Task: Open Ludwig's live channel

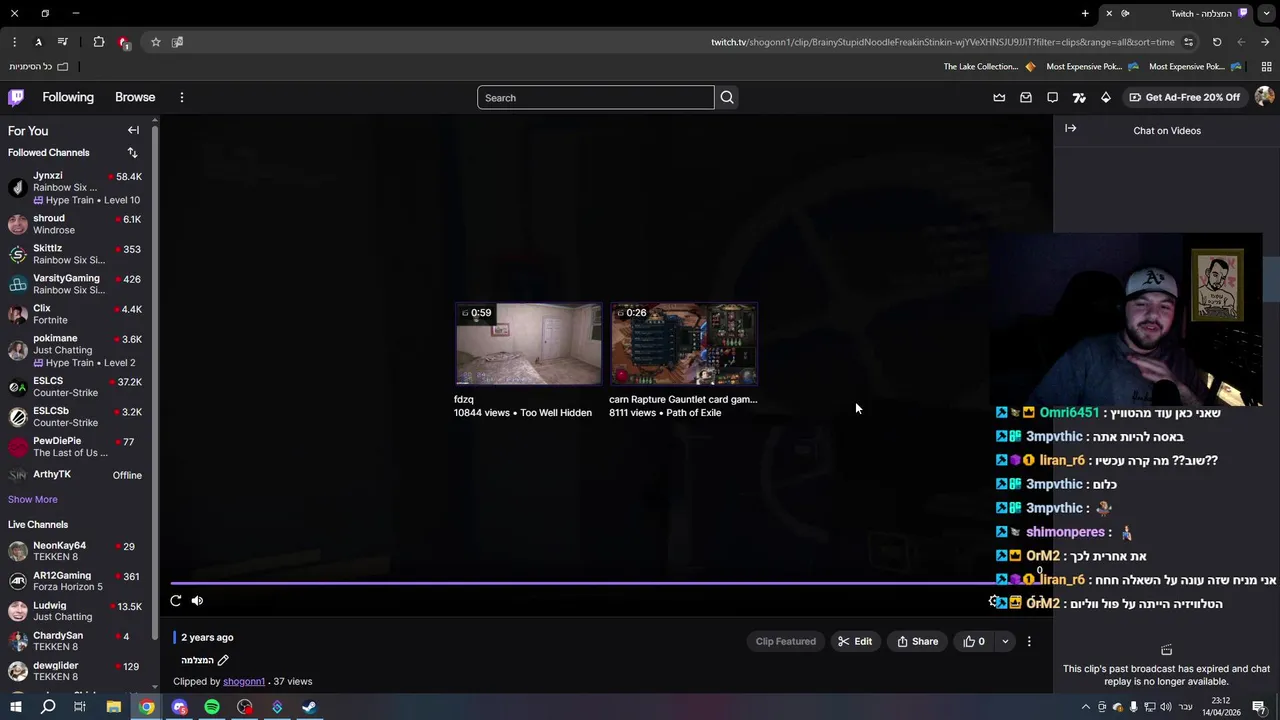Action: [x=75, y=611]
